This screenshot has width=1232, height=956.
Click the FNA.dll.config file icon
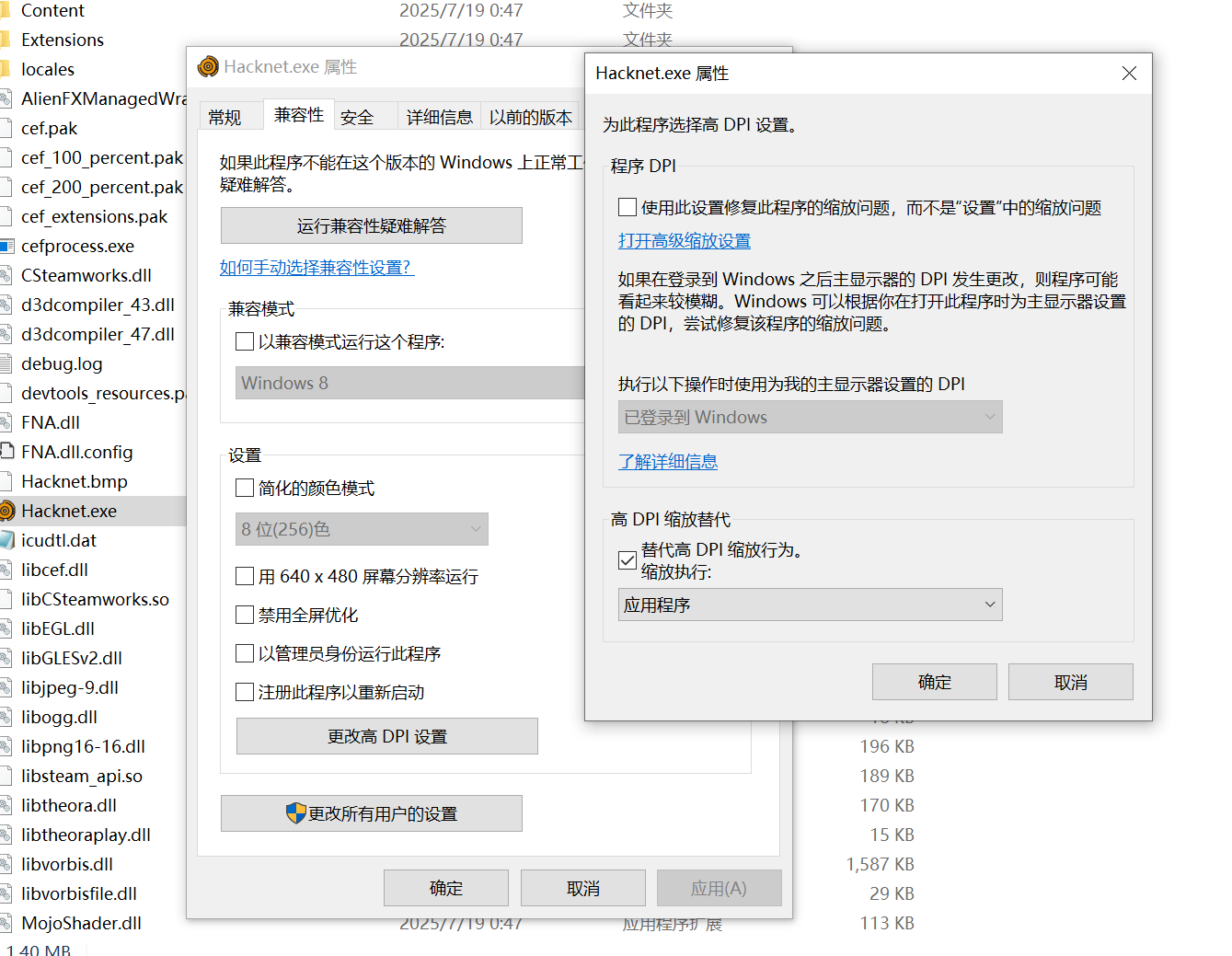[6, 452]
